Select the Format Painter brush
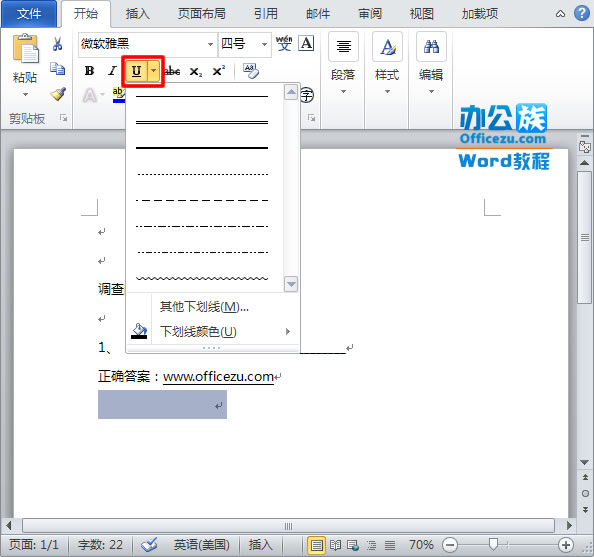594x557 pixels. (x=58, y=94)
